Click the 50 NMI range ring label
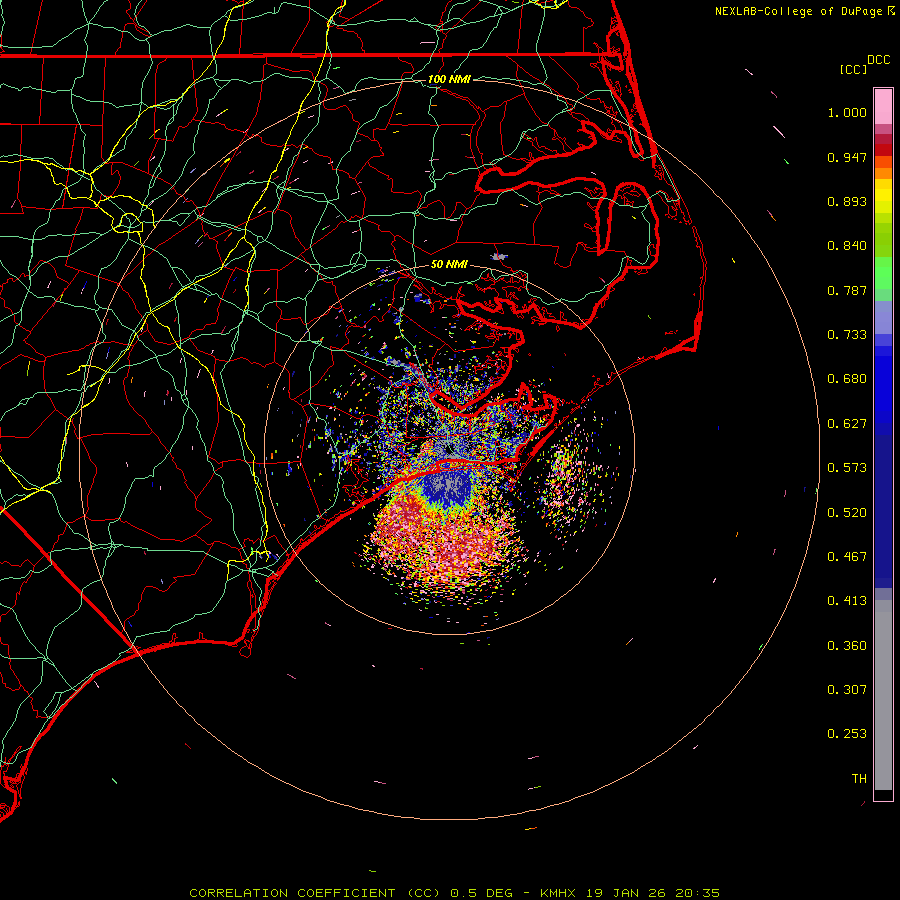 coord(449,265)
